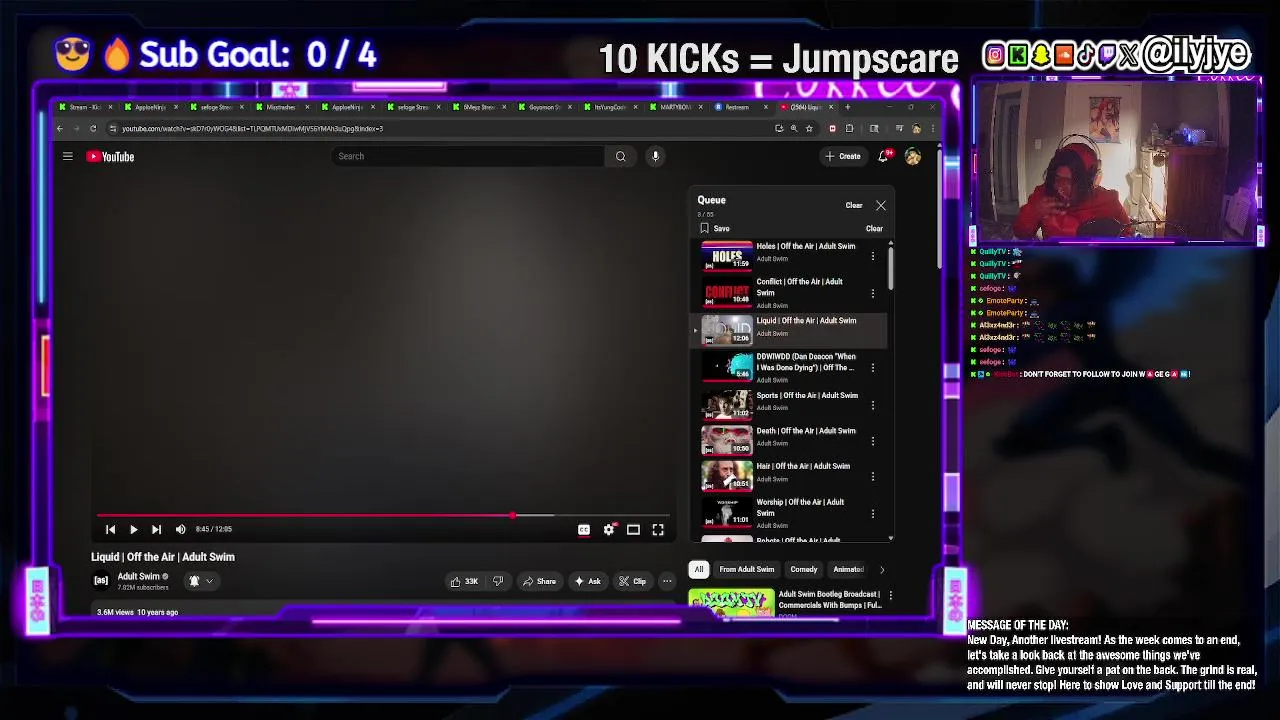Click Clear beside the Queue close button
This screenshot has width=1280, height=720.
click(x=854, y=205)
